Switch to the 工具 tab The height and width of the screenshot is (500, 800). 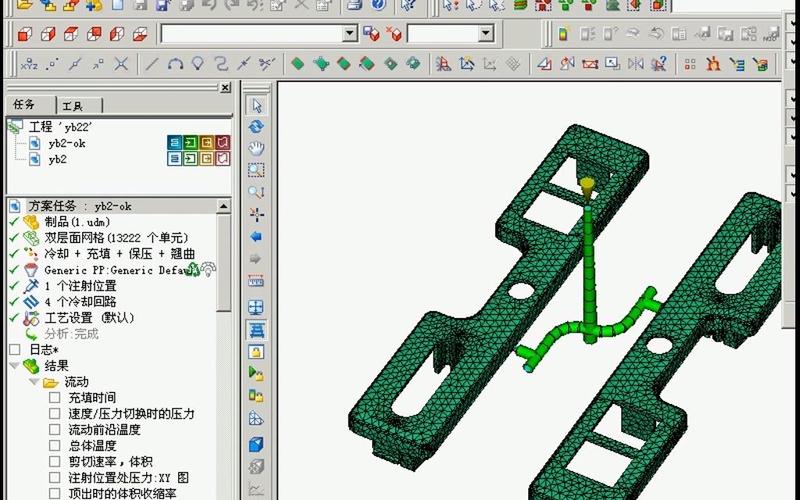click(x=72, y=105)
